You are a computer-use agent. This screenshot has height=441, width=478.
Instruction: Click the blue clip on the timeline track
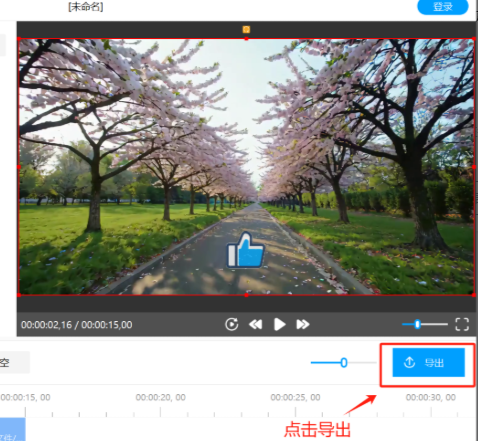pos(13,429)
